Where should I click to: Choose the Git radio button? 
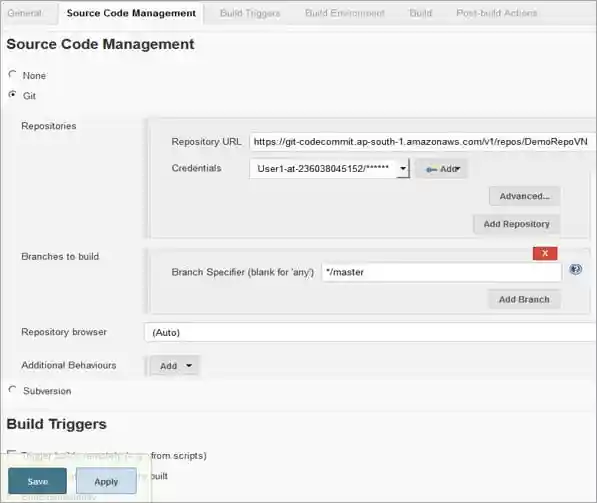12,94
